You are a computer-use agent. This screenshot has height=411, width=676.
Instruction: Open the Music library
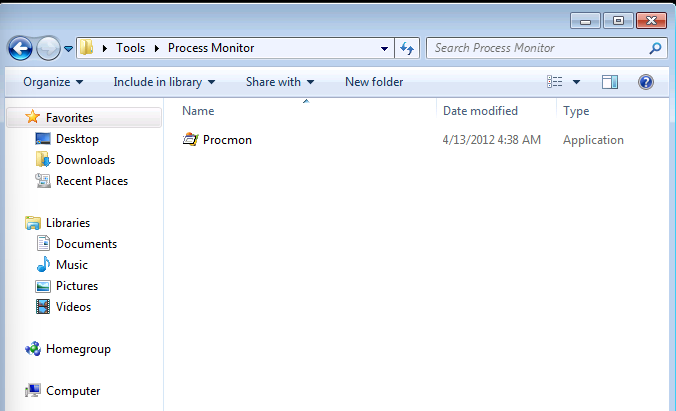(72, 265)
